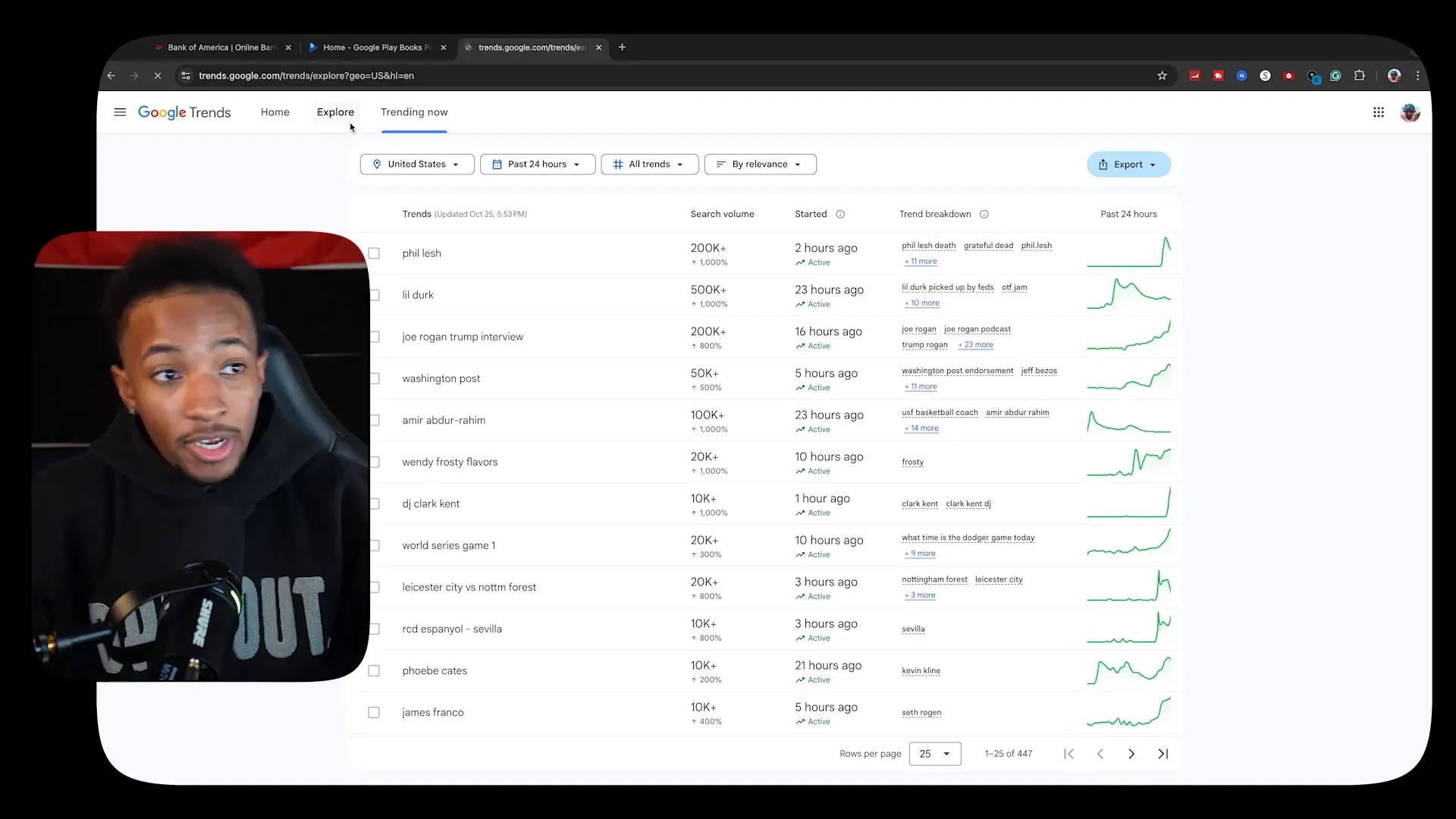Open the All trends filter dropdown
1456x819 pixels.
650,165
